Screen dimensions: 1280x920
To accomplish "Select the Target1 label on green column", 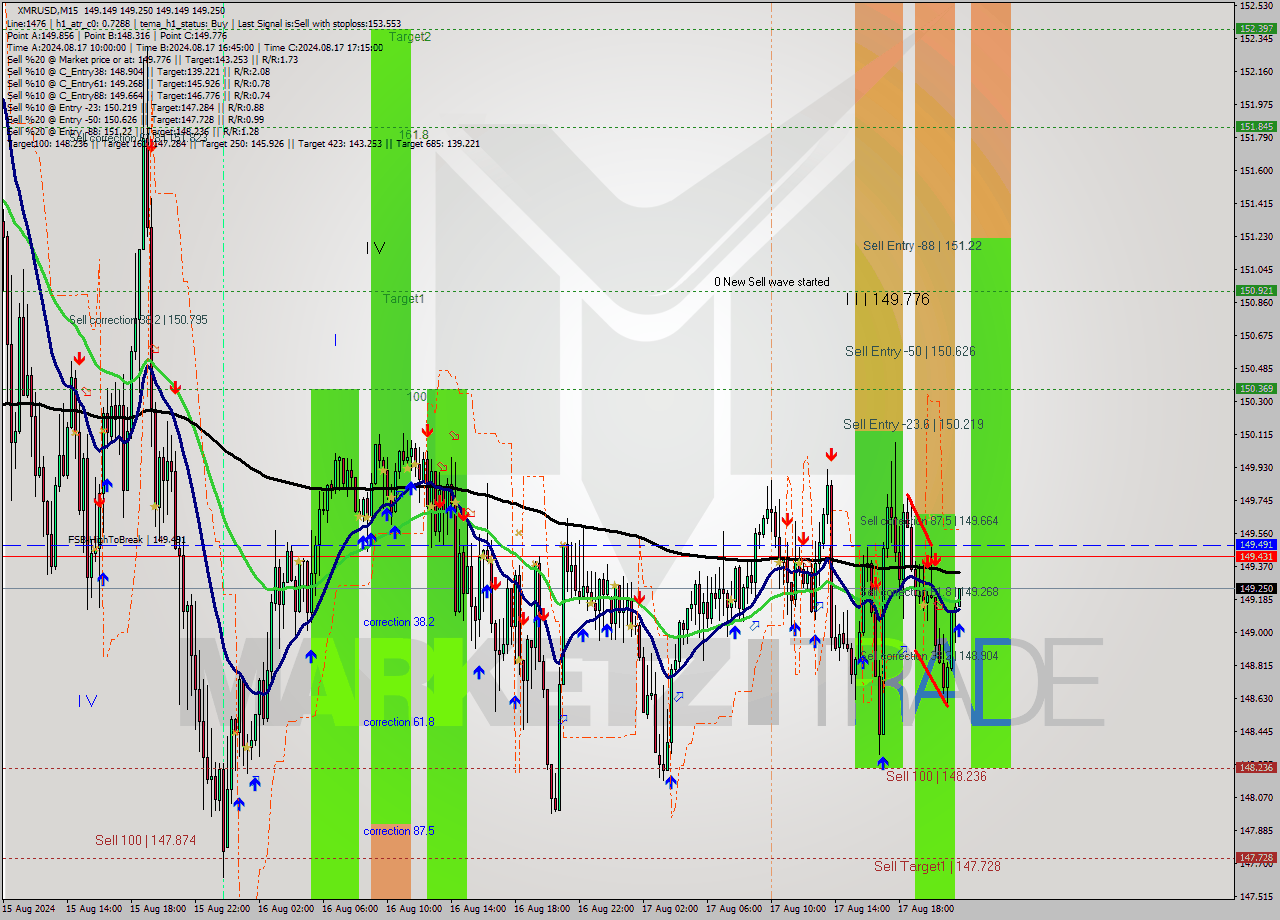I will [x=403, y=299].
